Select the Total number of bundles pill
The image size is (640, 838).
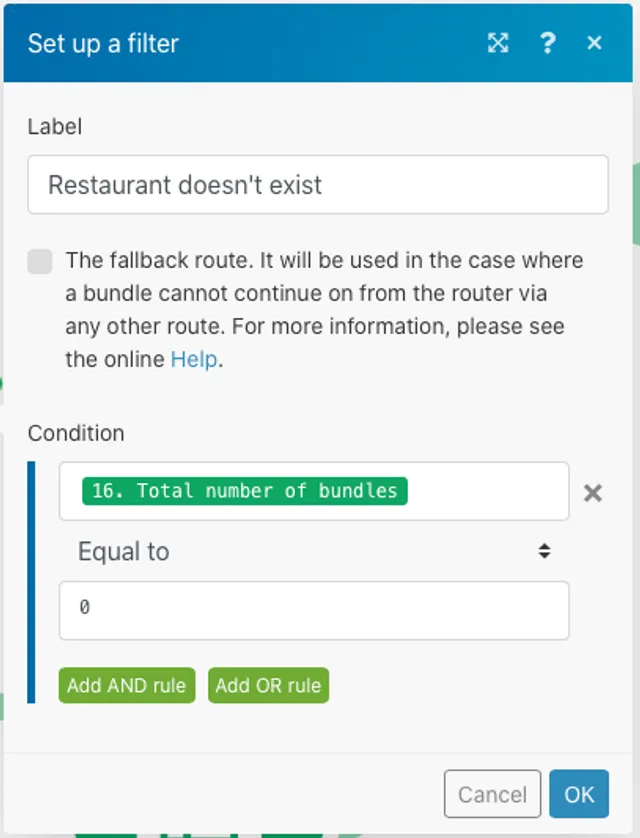244,491
